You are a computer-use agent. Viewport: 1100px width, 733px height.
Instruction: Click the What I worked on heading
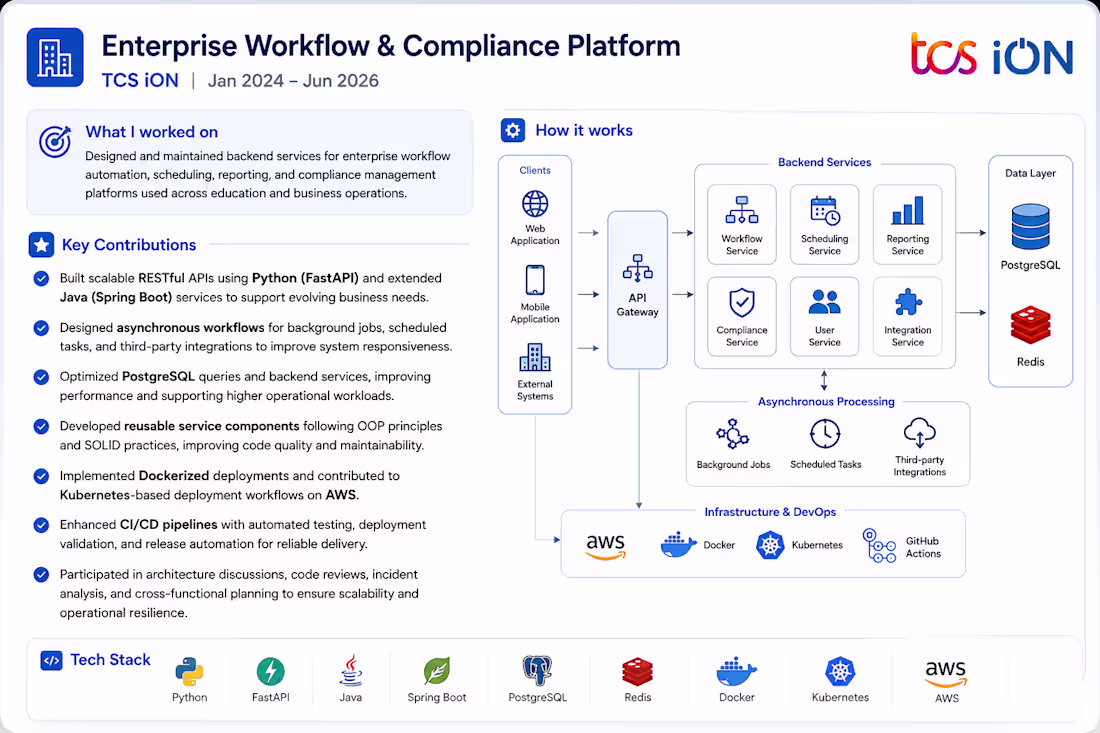click(x=152, y=132)
